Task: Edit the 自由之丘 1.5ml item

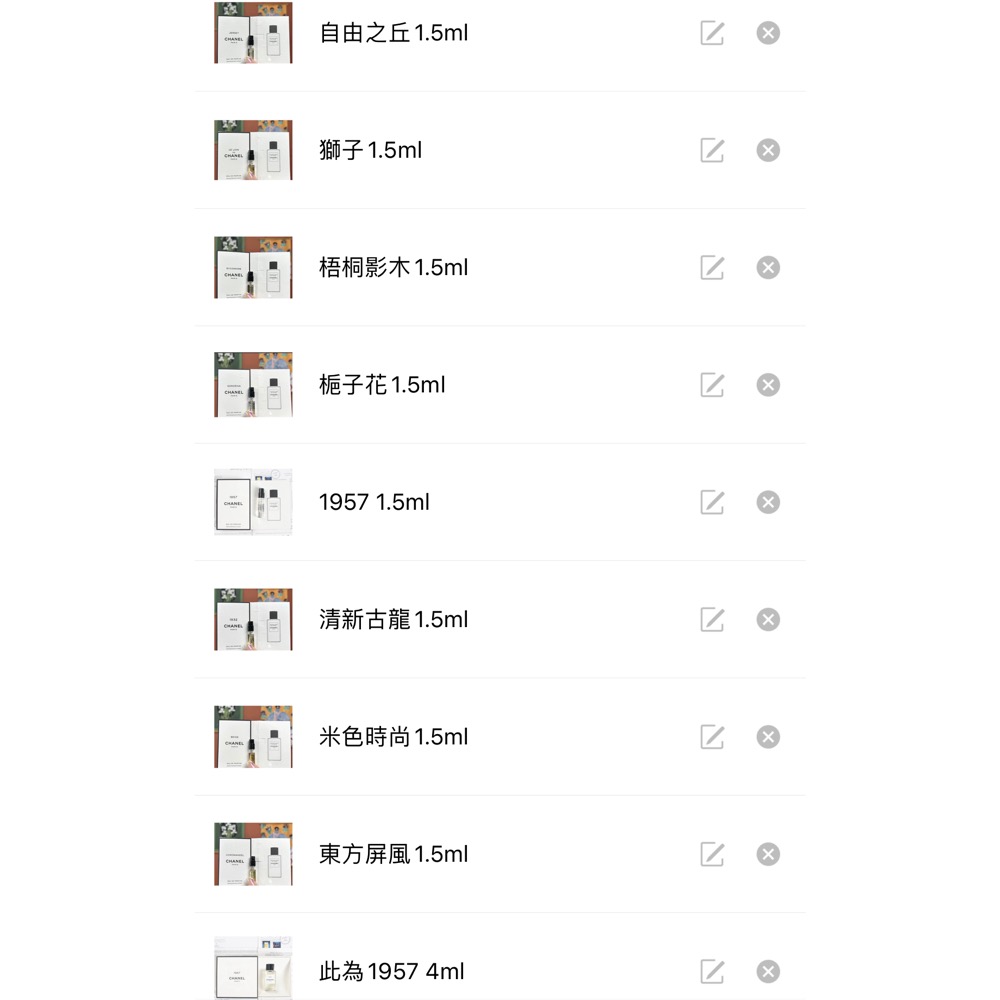Action: tap(711, 33)
